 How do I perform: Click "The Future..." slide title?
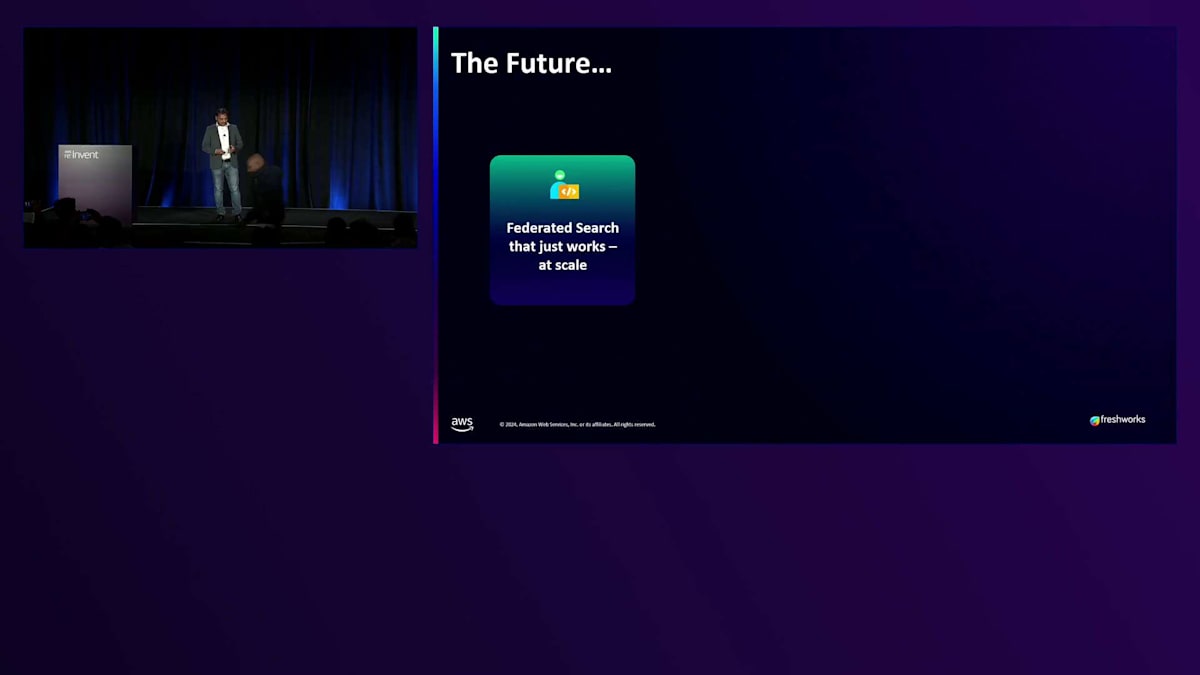tap(531, 63)
